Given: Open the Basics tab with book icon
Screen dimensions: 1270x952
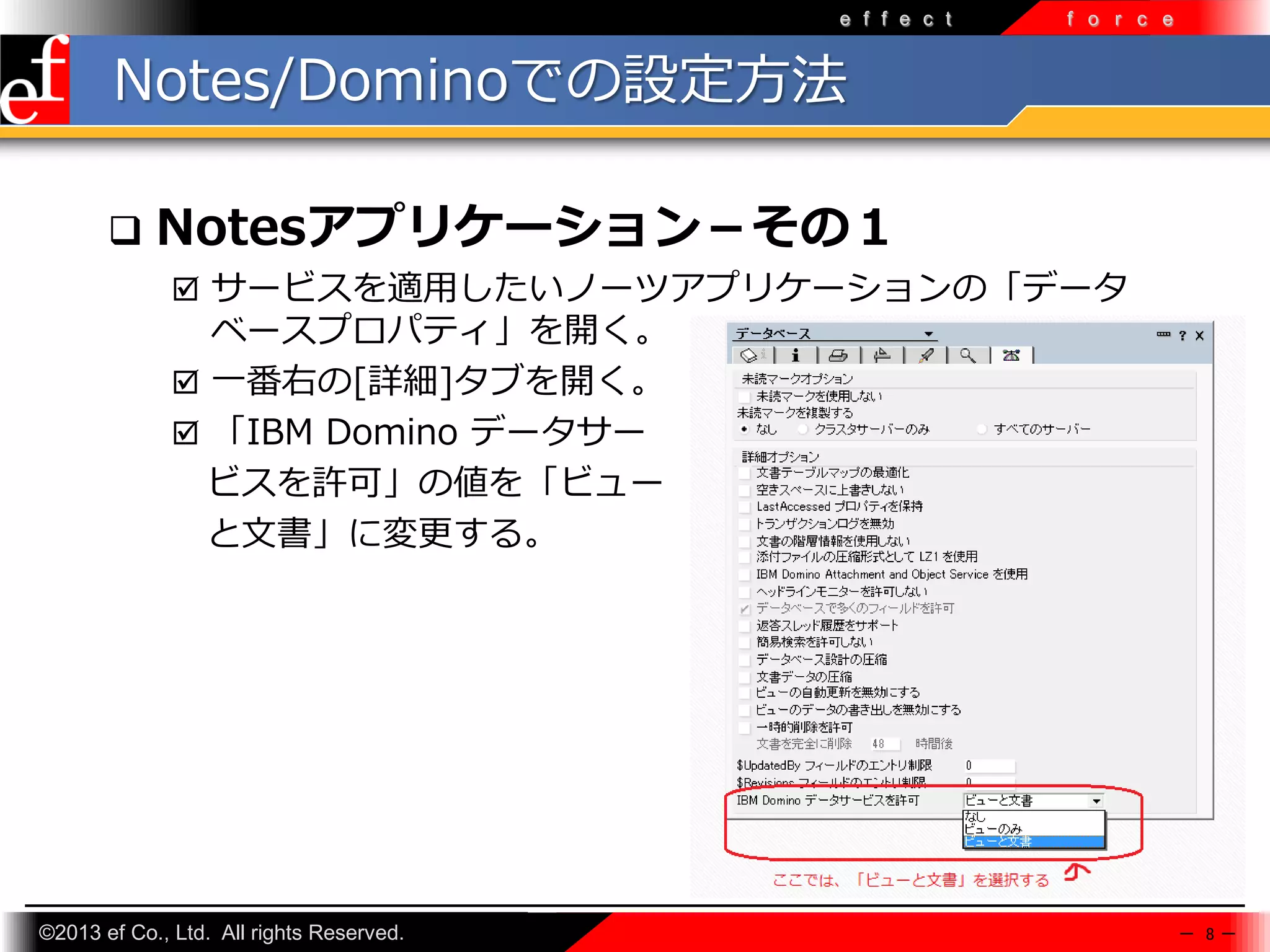Looking at the screenshot, I should (752, 355).
